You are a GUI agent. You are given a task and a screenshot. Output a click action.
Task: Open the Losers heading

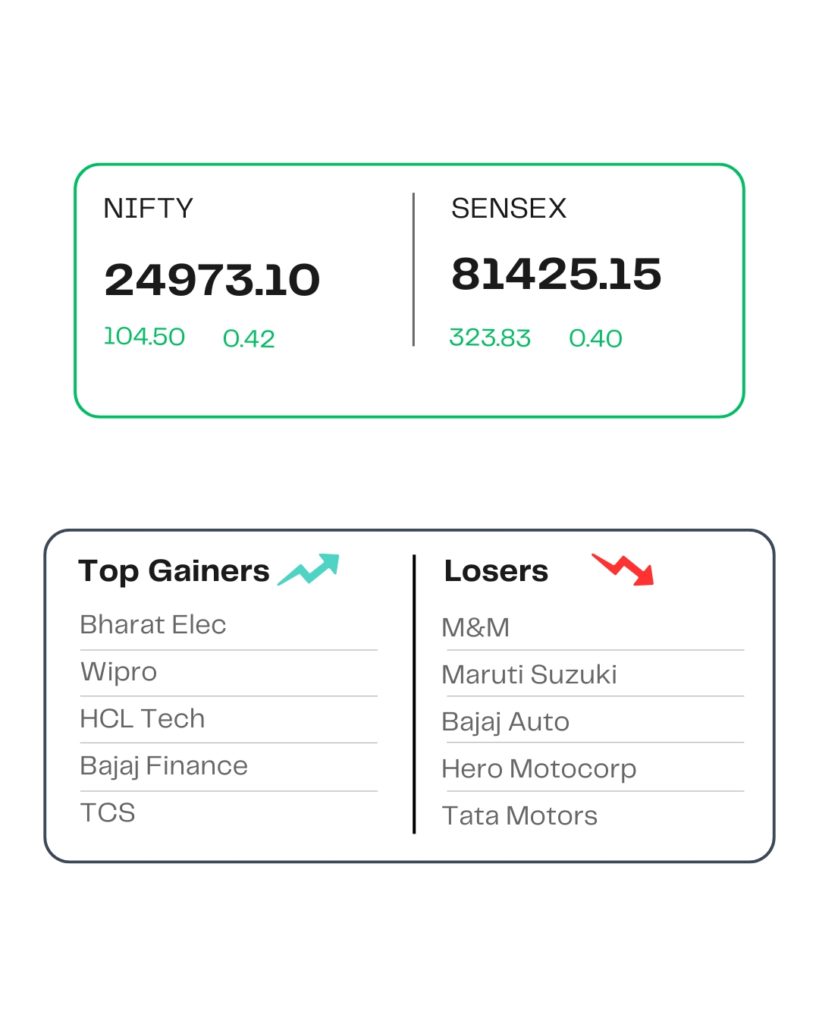tap(496, 571)
